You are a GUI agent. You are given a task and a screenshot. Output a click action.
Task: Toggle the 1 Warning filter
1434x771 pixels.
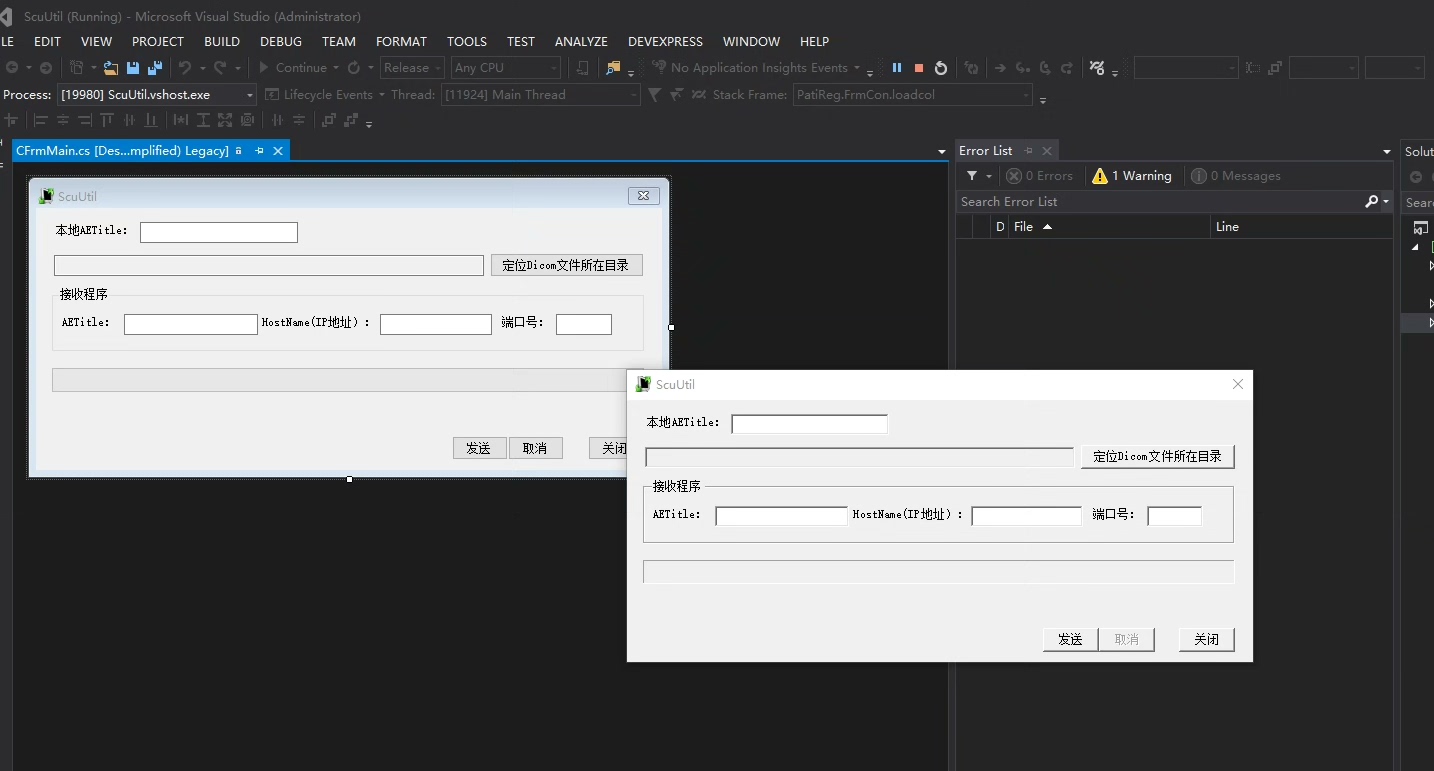pos(1132,176)
